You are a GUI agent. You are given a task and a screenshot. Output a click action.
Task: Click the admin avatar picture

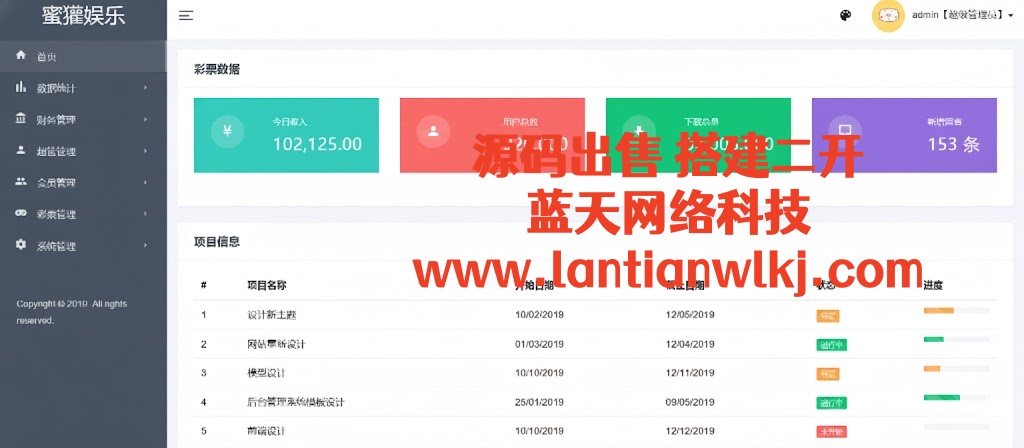pyautogui.click(x=888, y=16)
